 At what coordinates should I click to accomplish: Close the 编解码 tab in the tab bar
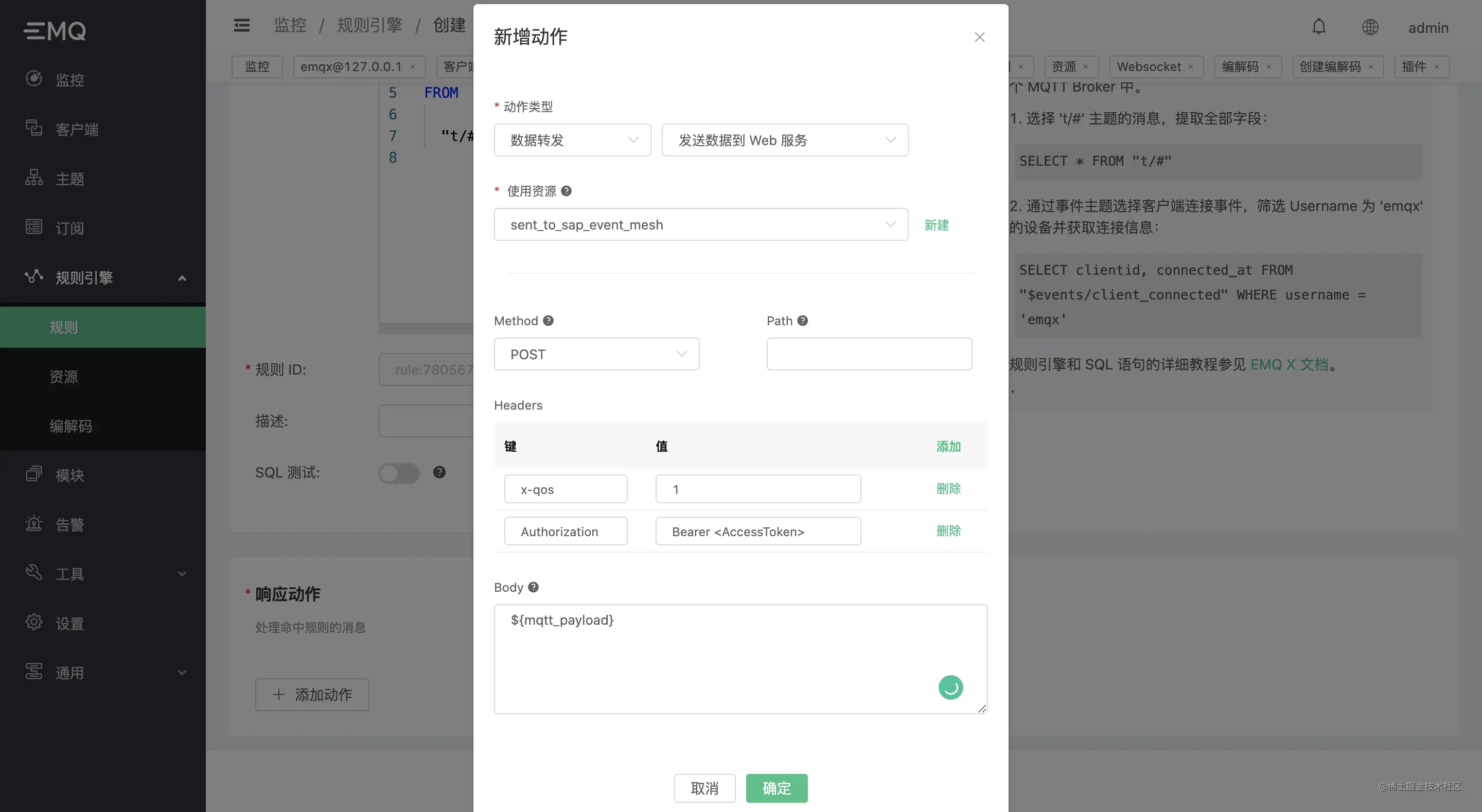1268,67
